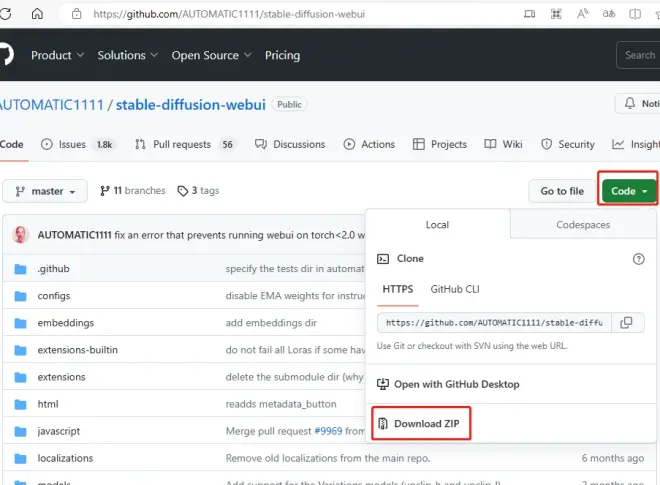
Task: Click the Notifications bell button
Action: [638, 103]
